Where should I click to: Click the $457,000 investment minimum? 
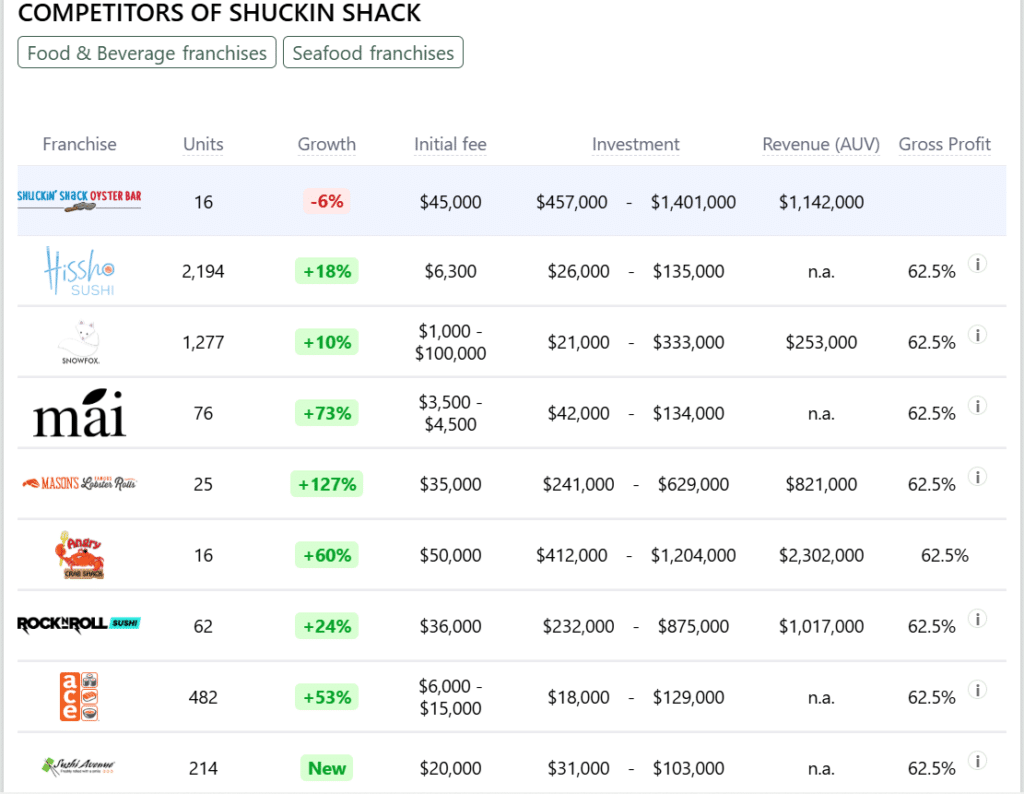571,202
